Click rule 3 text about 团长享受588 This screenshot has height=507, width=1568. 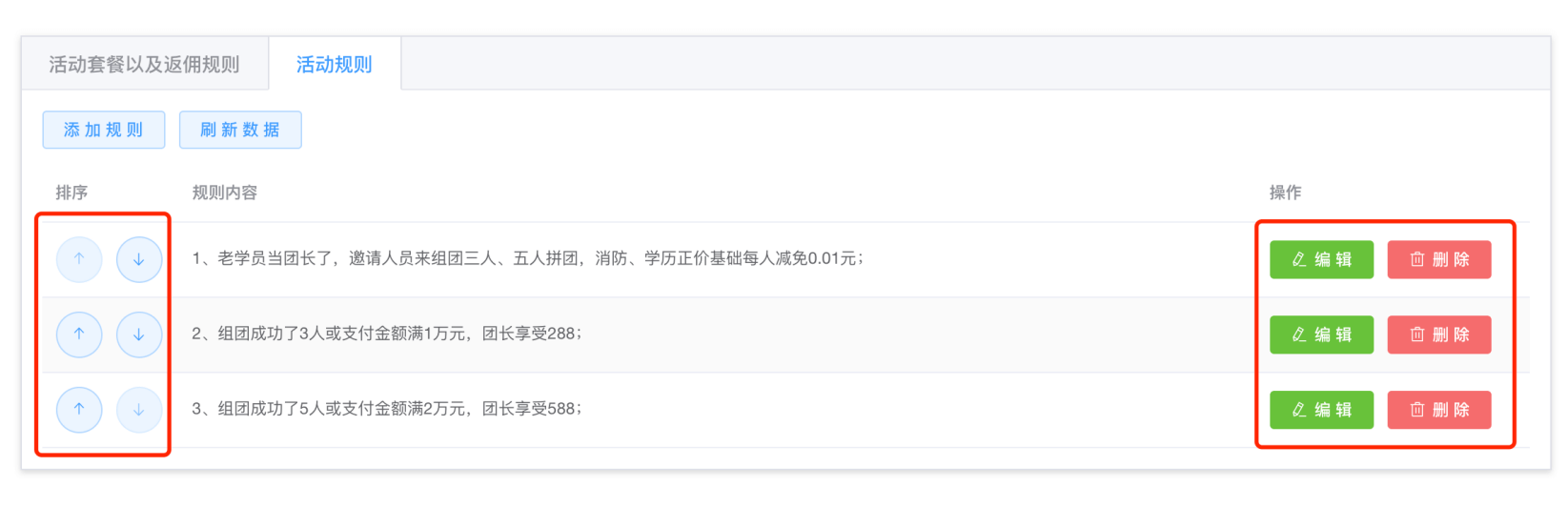pyautogui.click(x=386, y=409)
